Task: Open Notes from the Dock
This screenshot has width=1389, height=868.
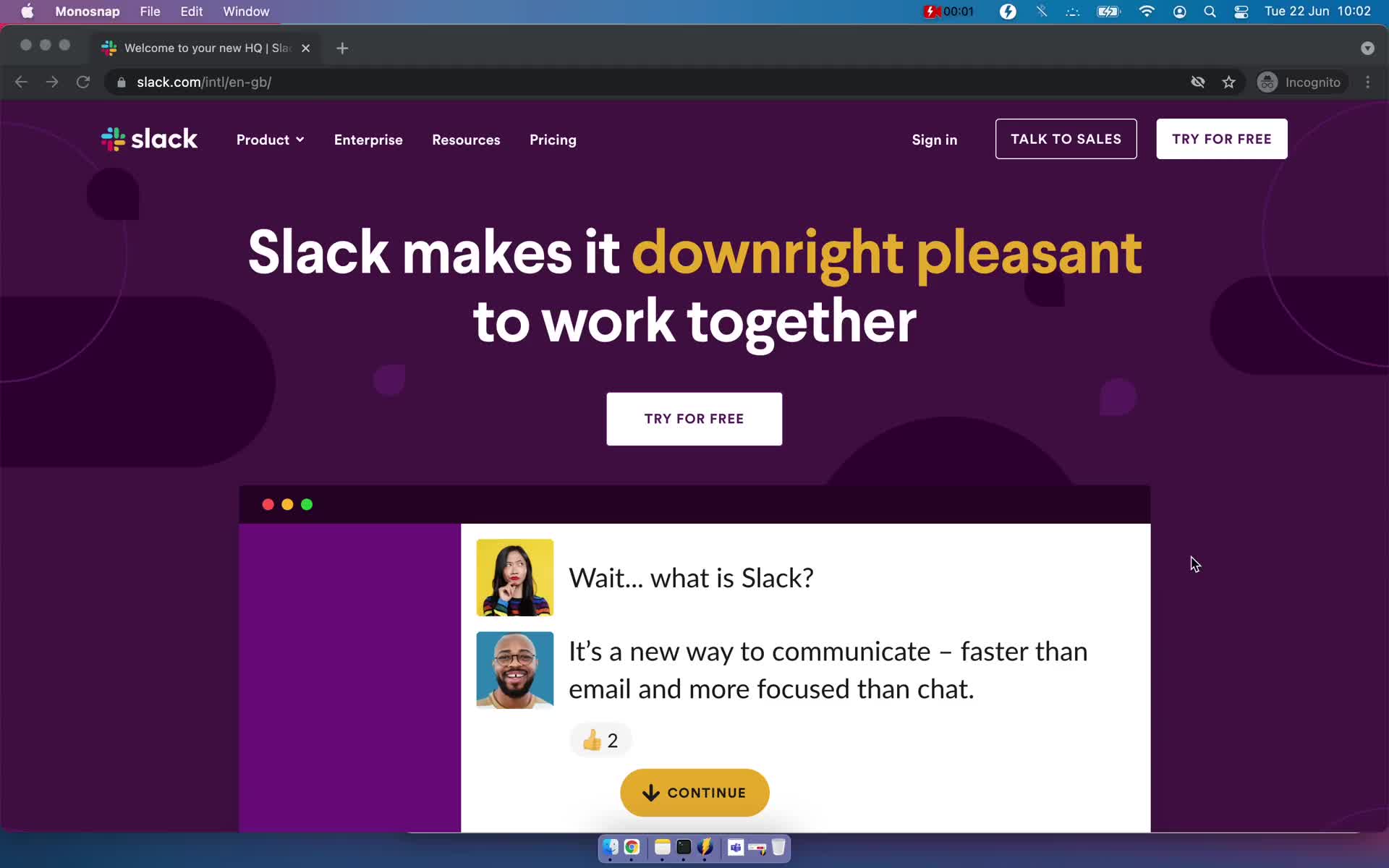Action: click(x=662, y=847)
